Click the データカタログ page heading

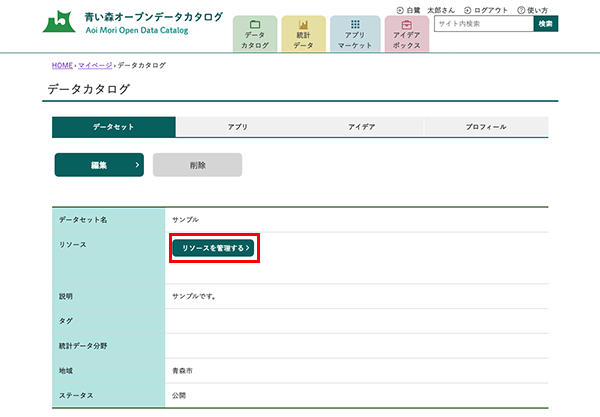pos(88,89)
